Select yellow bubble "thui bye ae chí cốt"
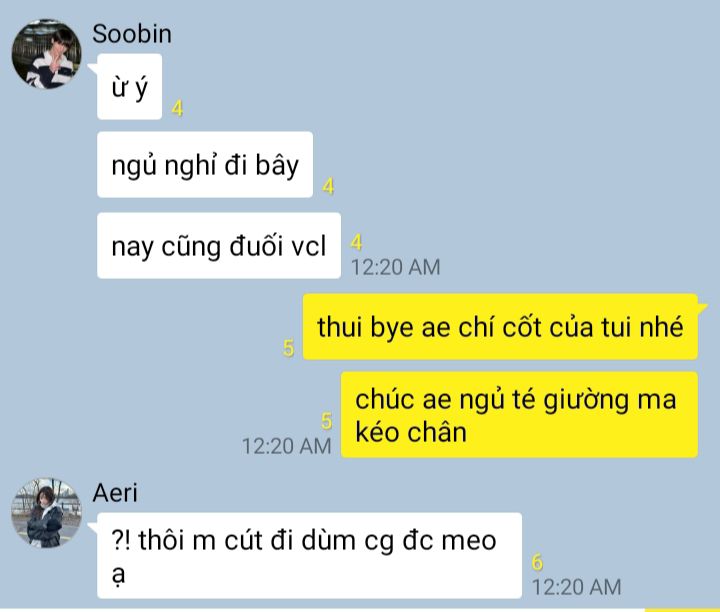This screenshot has height=612, width=720. click(x=501, y=327)
